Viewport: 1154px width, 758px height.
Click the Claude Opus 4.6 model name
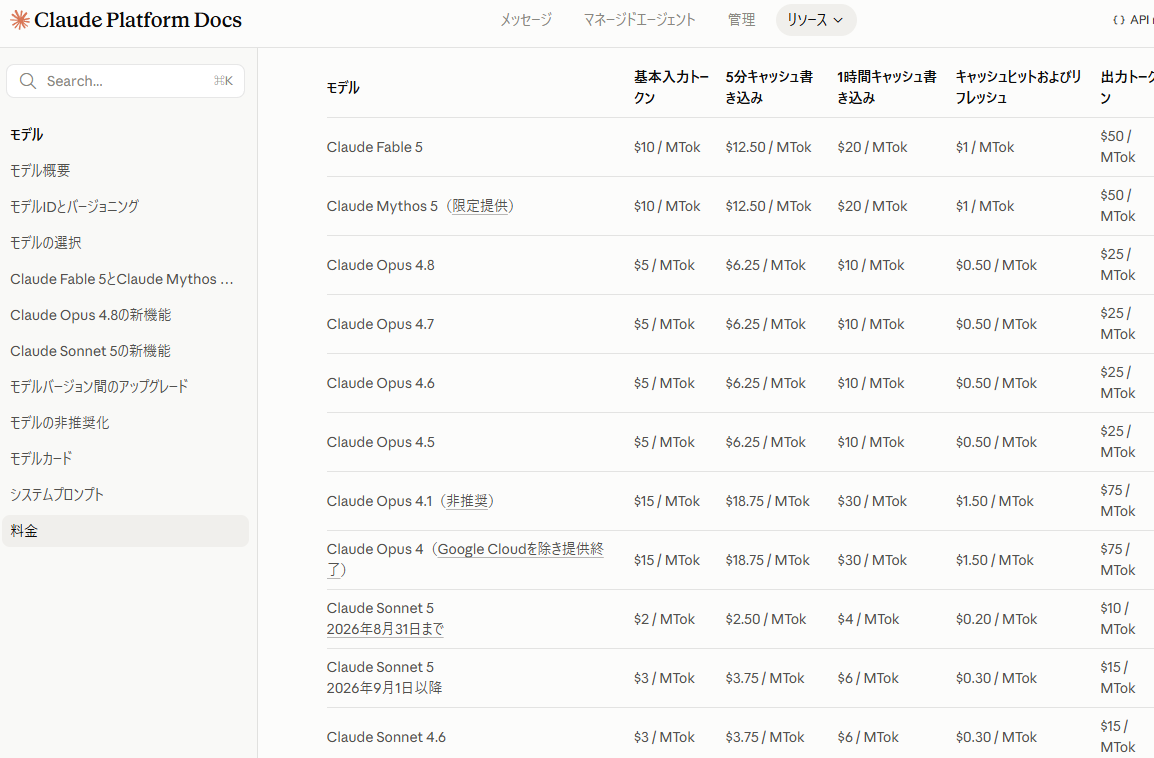point(380,383)
